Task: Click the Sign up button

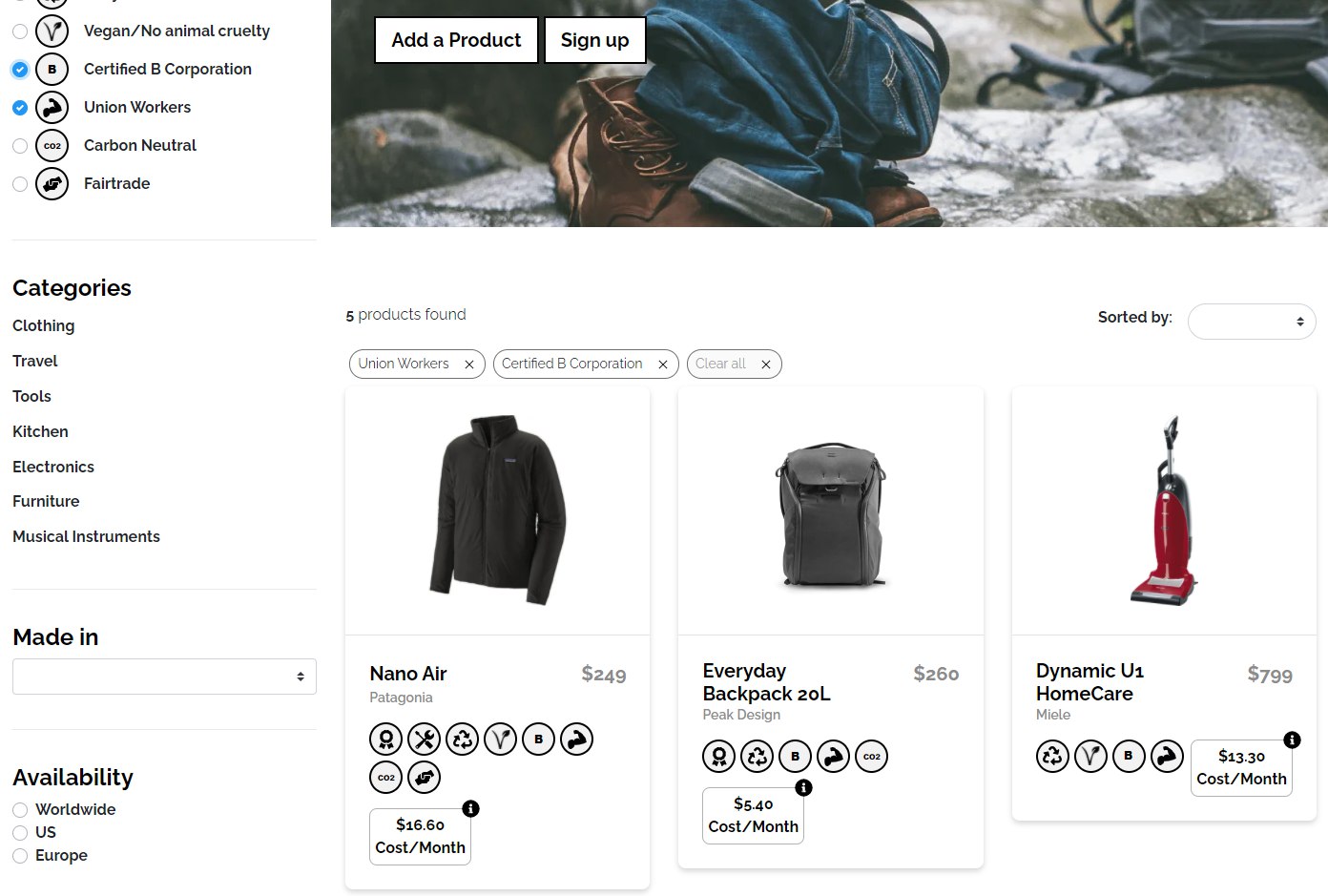Action: coord(594,40)
